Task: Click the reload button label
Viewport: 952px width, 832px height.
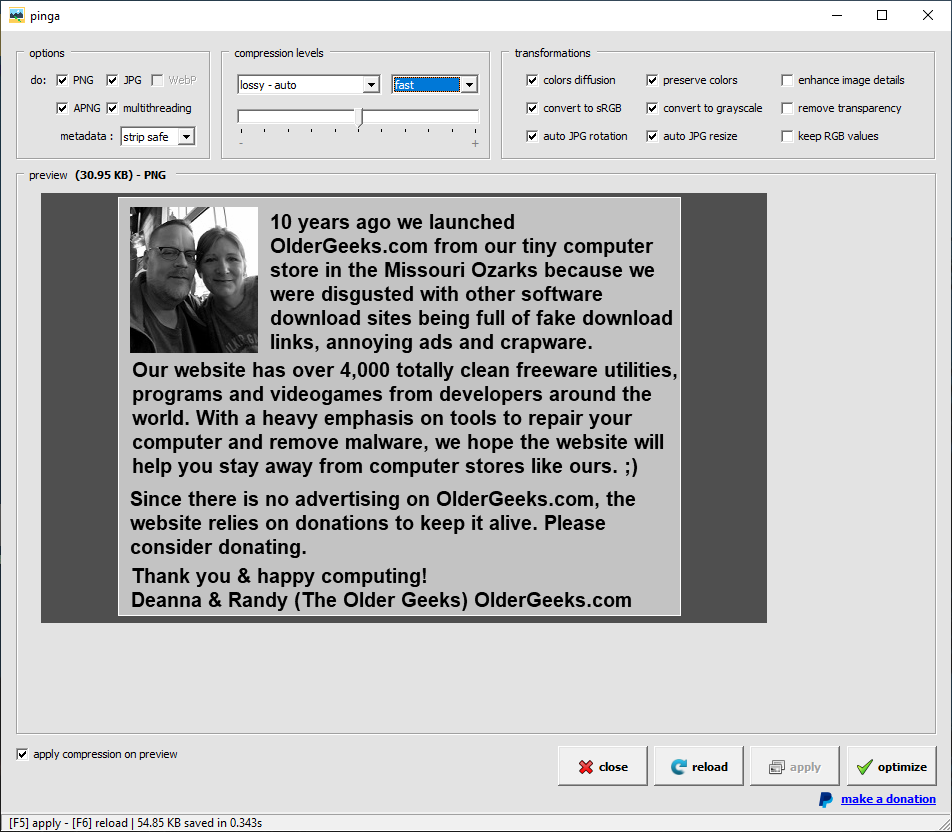Action: [710, 767]
